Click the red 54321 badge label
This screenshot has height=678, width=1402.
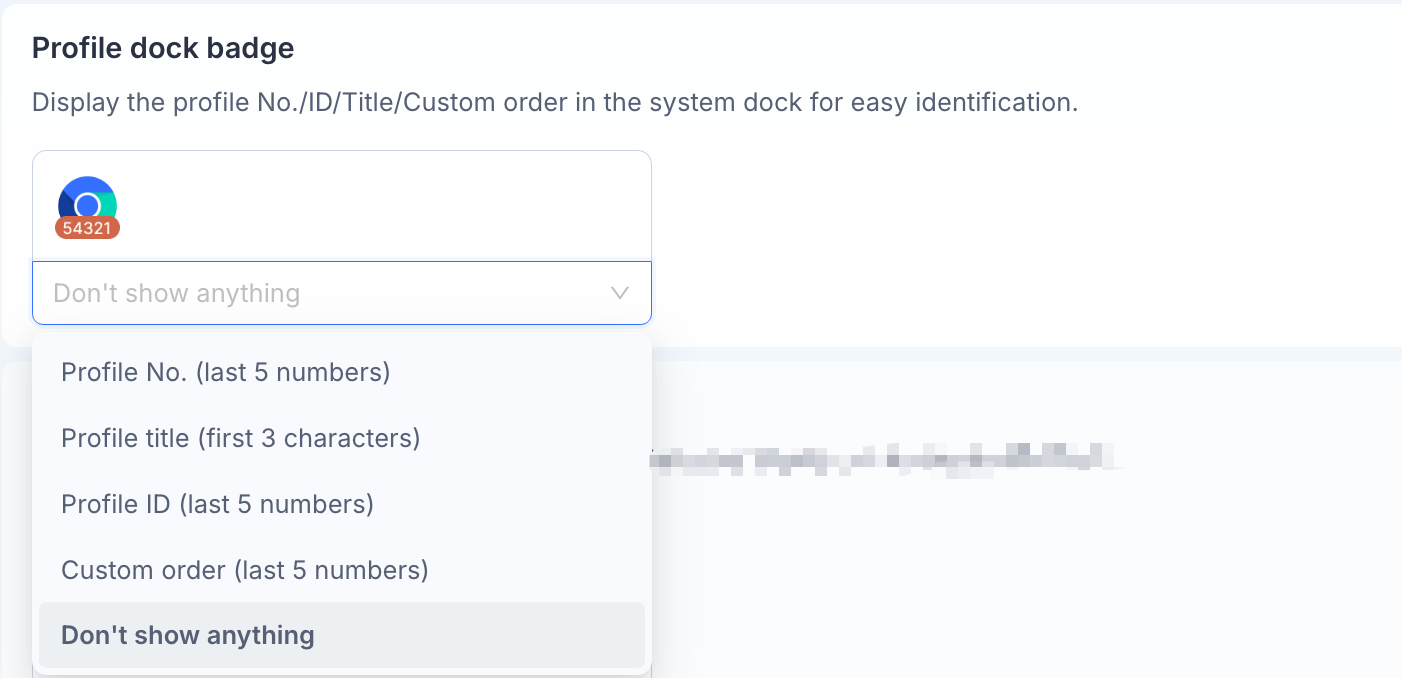[88, 228]
